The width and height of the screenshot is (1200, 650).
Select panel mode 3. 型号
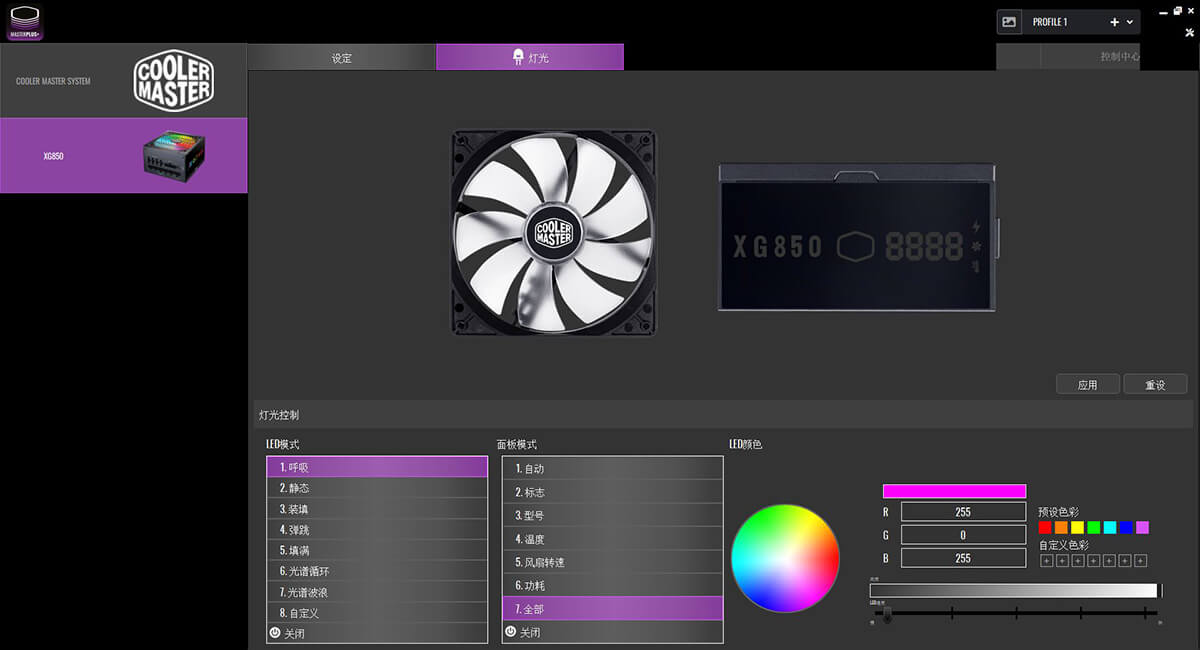[x=612, y=515]
